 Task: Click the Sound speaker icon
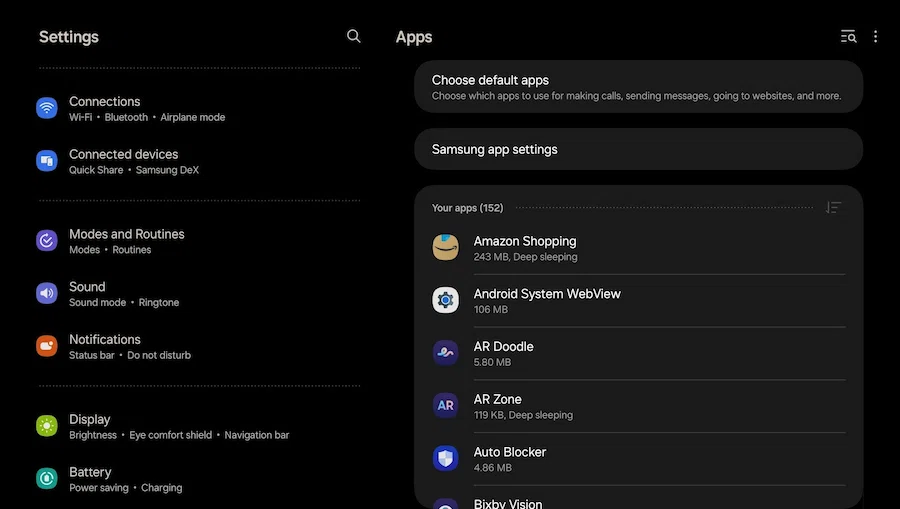coord(47,293)
